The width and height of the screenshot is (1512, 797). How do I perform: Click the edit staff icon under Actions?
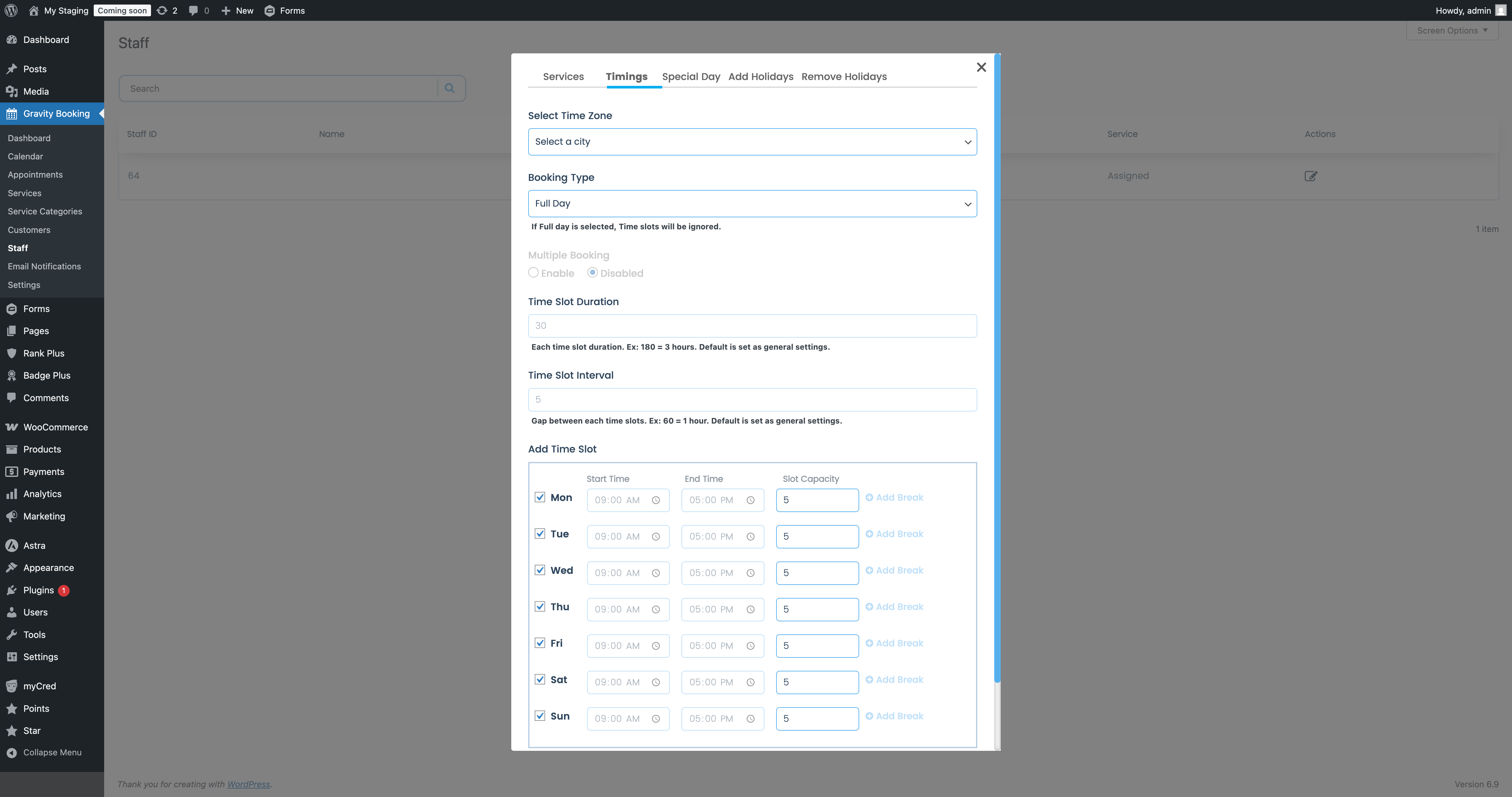coord(1310,176)
